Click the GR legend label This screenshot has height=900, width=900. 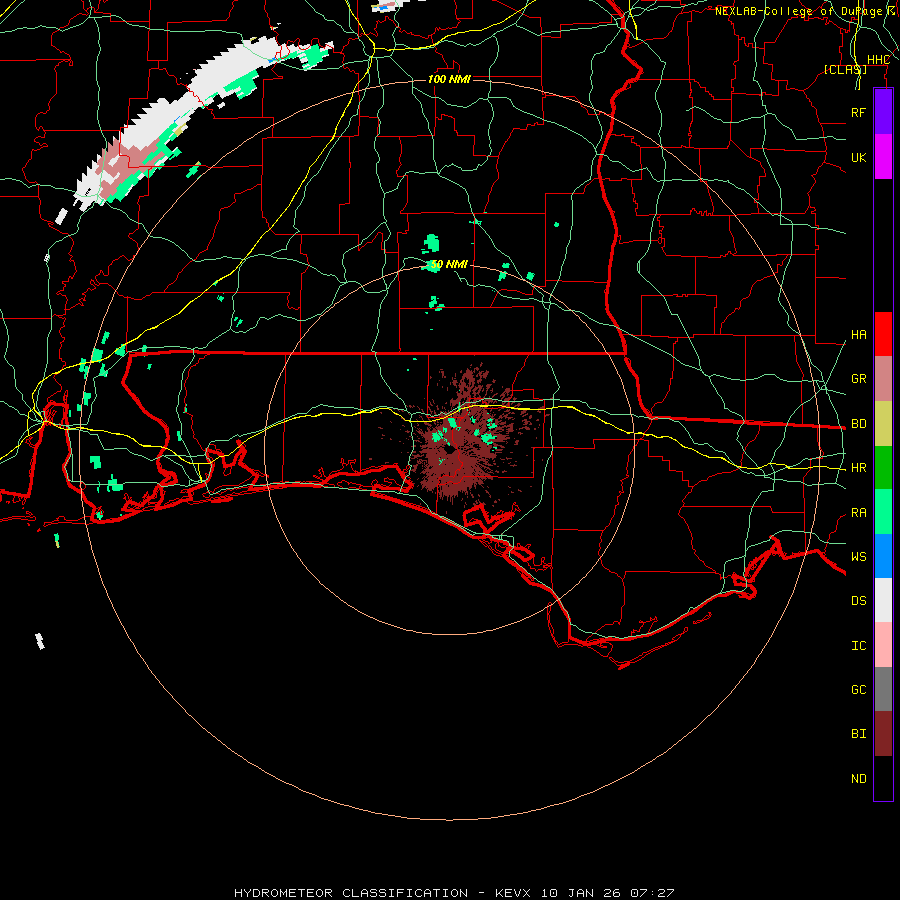click(x=859, y=379)
